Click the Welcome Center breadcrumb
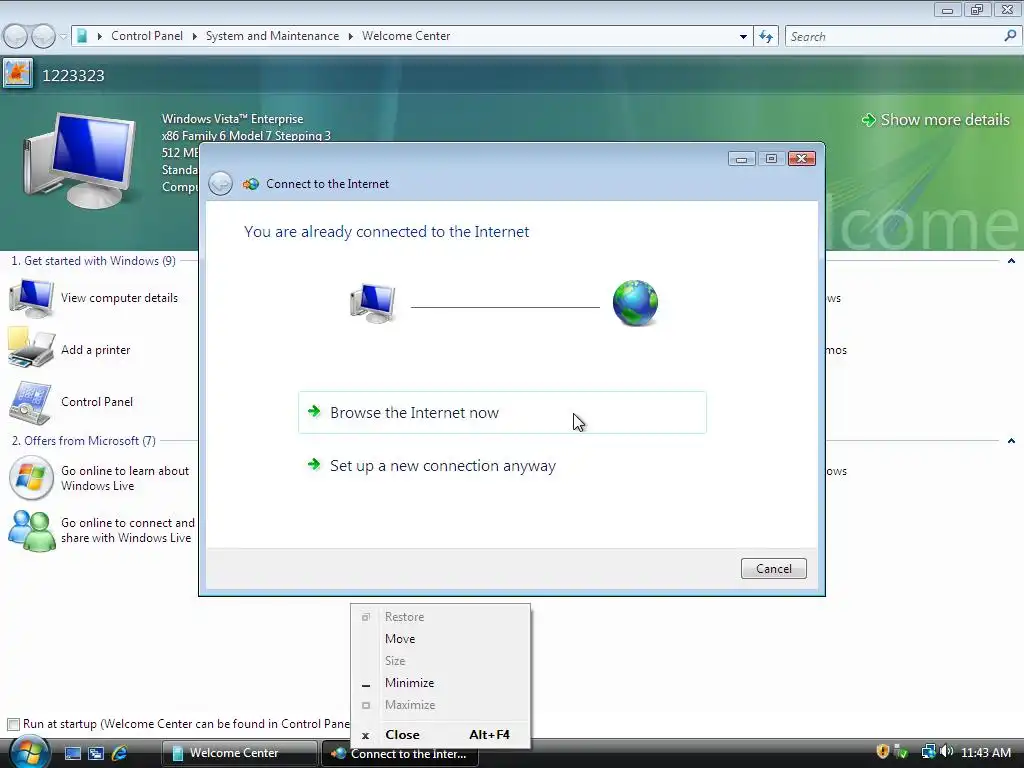This screenshot has width=1024, height=768. point(406,36)
